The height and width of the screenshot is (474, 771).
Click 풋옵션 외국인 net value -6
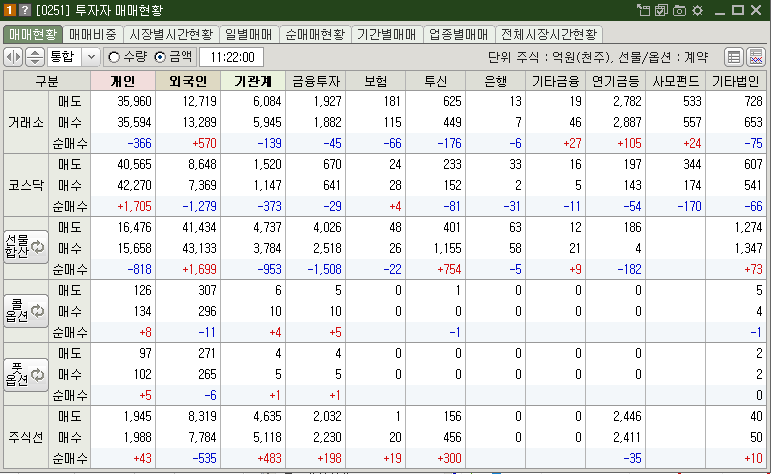pyautogui.click(x=210, y=395)
